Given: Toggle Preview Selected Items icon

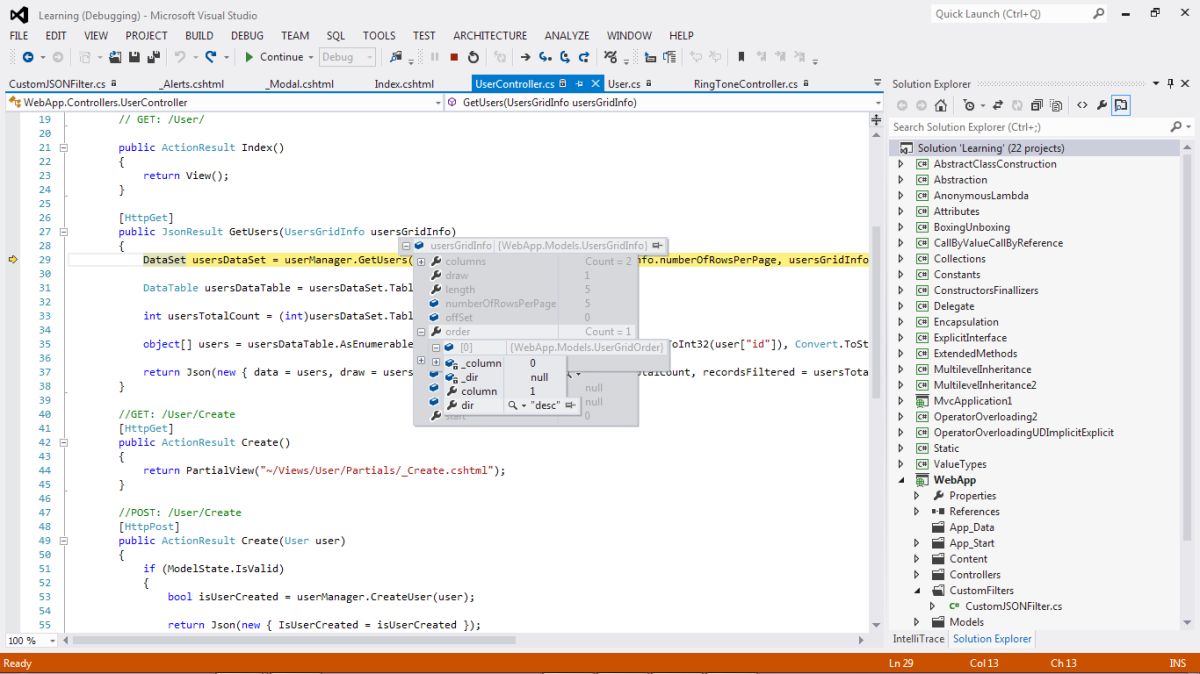Looking at the screenshot, I should 1121,105.
